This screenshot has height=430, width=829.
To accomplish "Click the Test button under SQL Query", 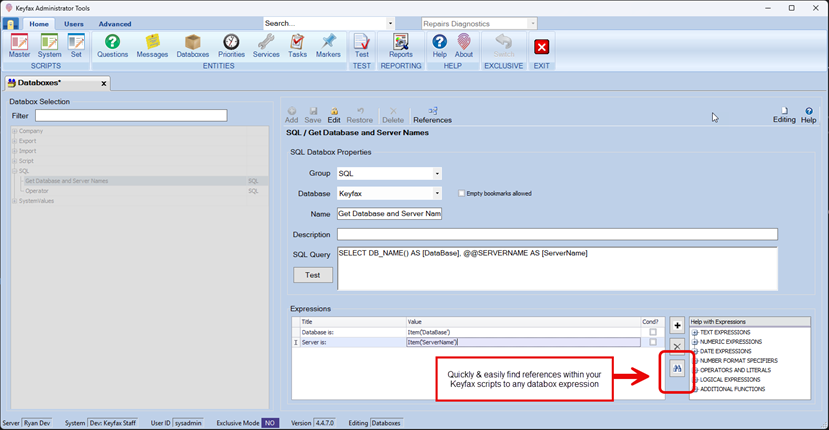I will [x=312, y=275].
